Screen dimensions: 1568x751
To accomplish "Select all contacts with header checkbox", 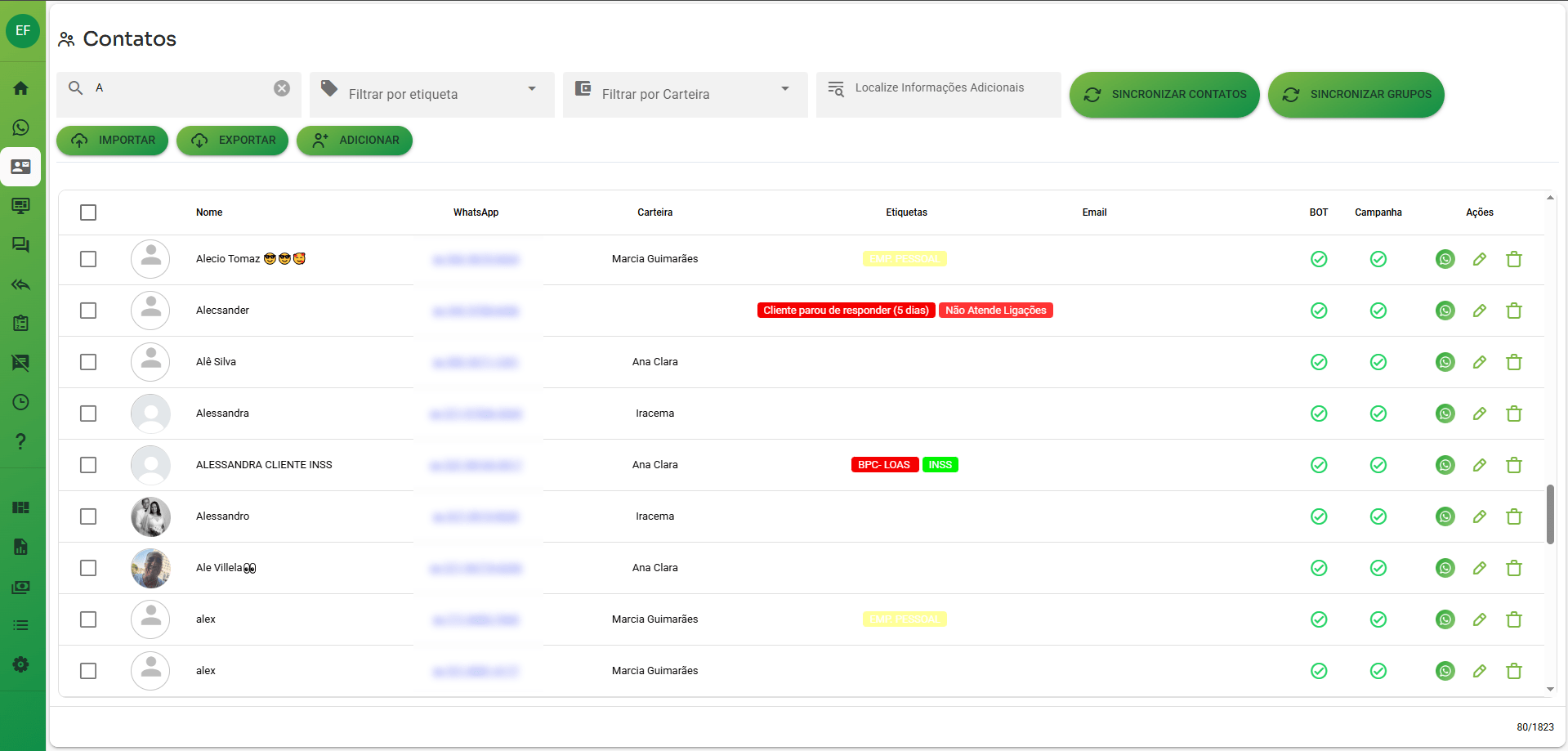I will point(88,212).
